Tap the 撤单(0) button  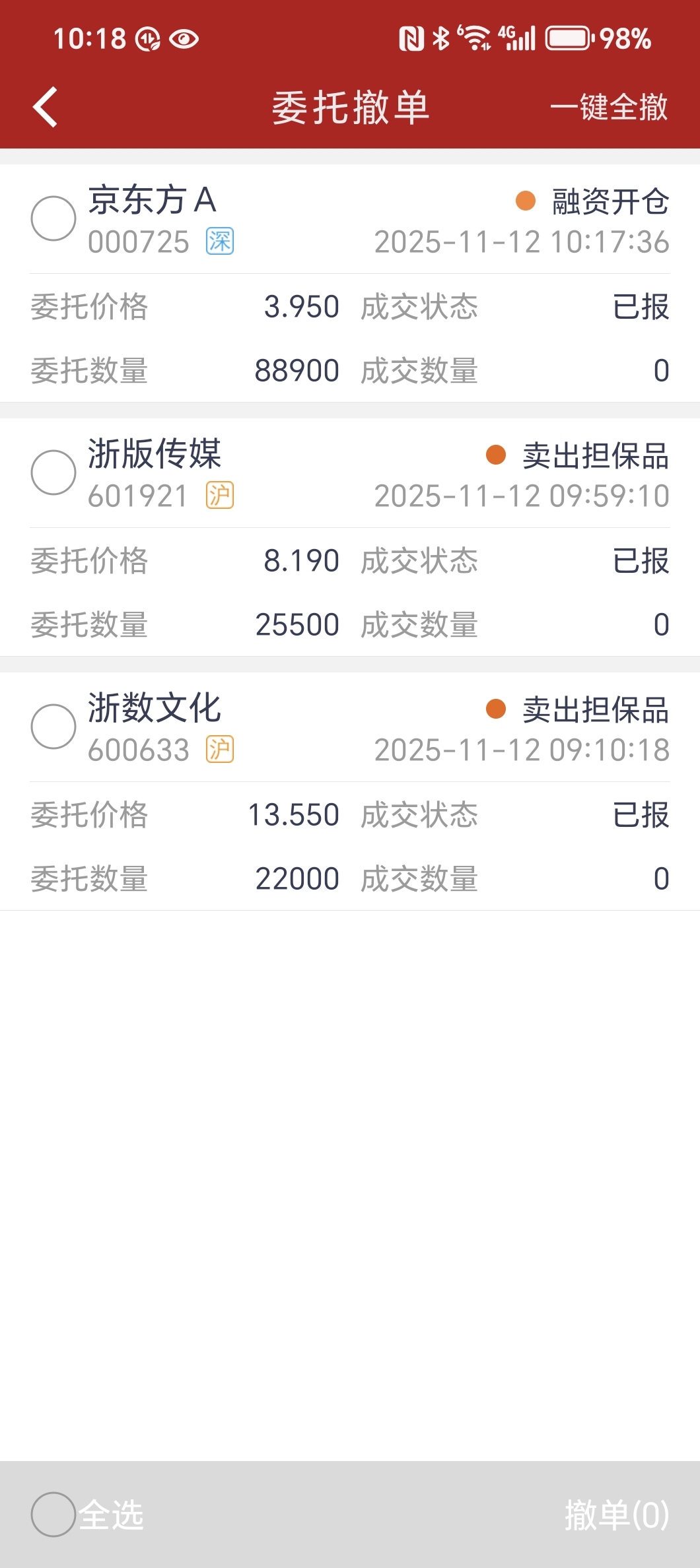(x=617, y=1515)
